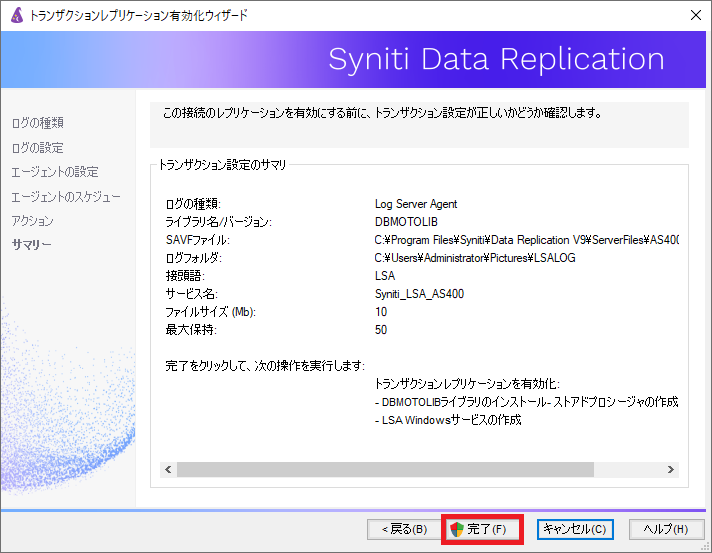Viewport: 712px width, 553px height.
Task: Click the summary scrollbar left arrow
Action: pyautogui.click(x=168, y=469)
